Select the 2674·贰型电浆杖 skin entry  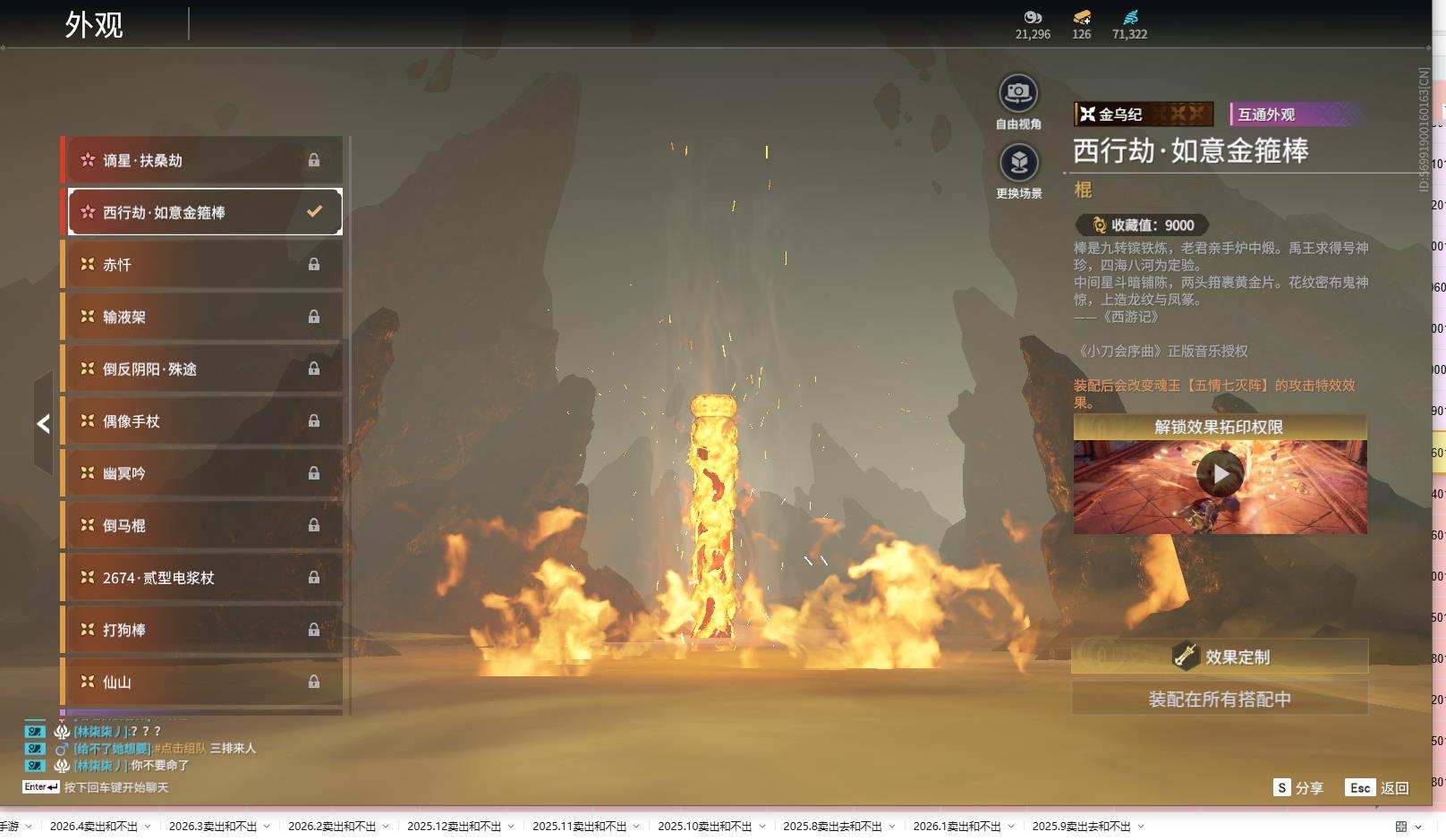pyautogui.click(x=202, y=577)
